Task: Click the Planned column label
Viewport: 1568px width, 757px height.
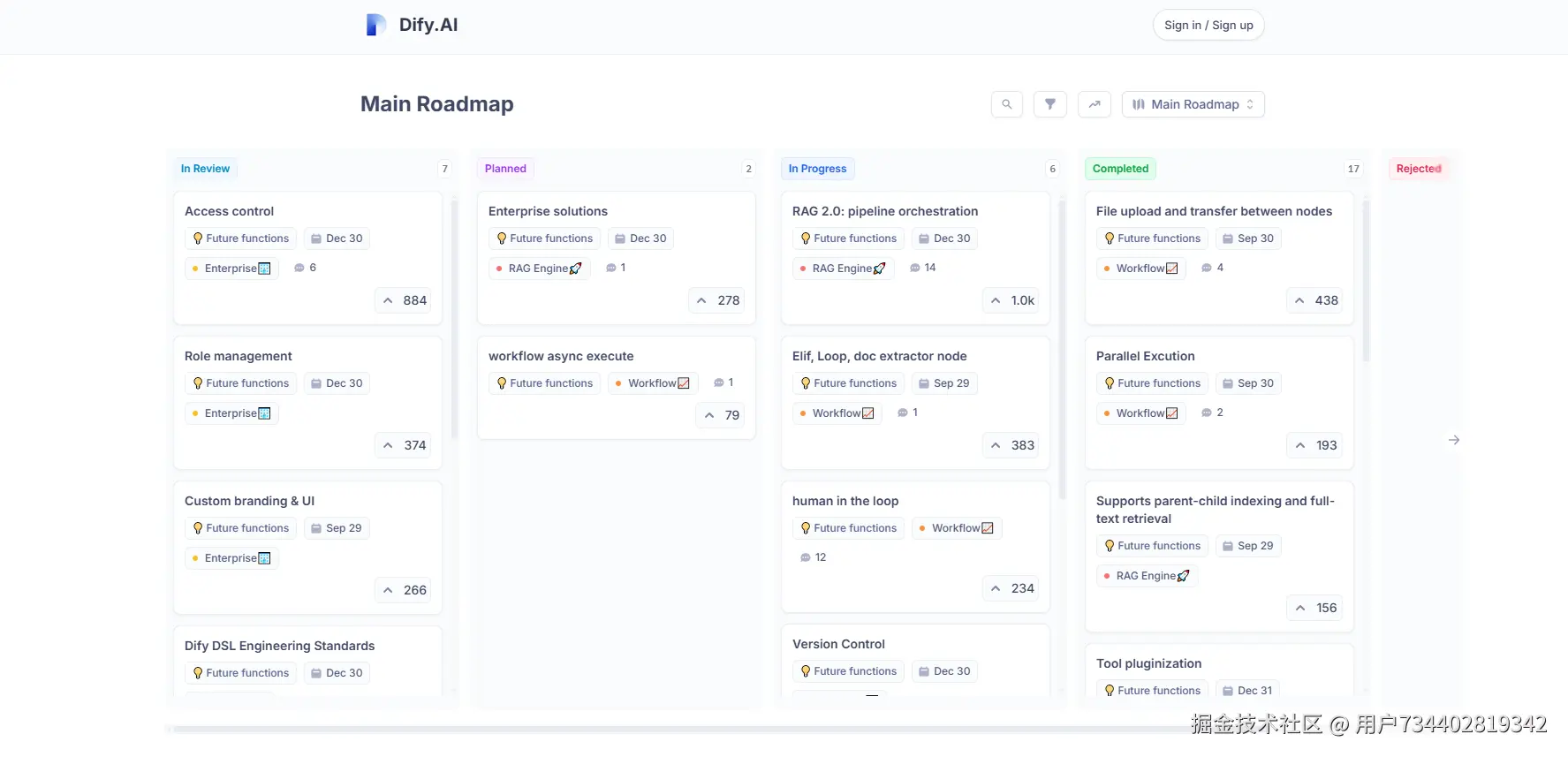Action: coord(505,169)
